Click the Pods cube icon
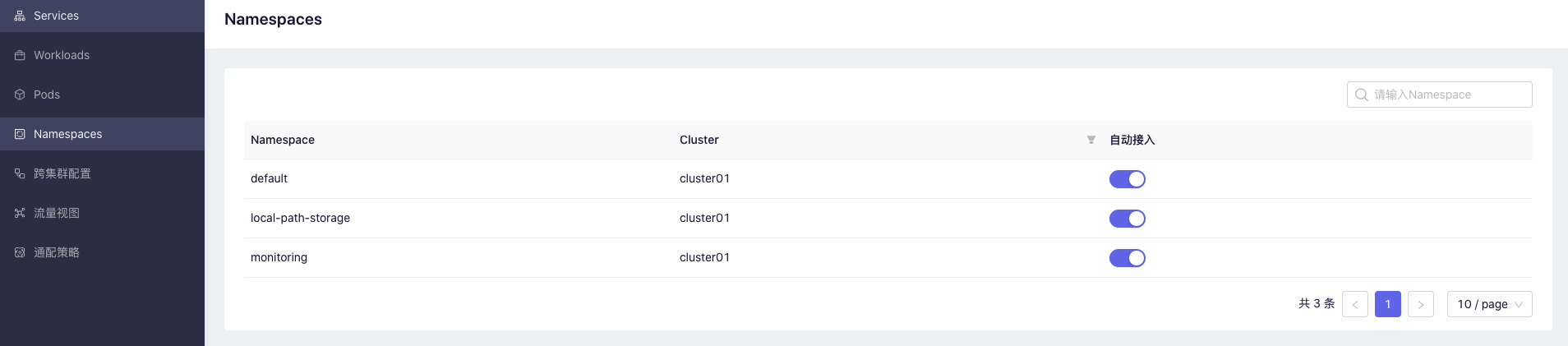The image size is (1568, 346). coord(20,95)
